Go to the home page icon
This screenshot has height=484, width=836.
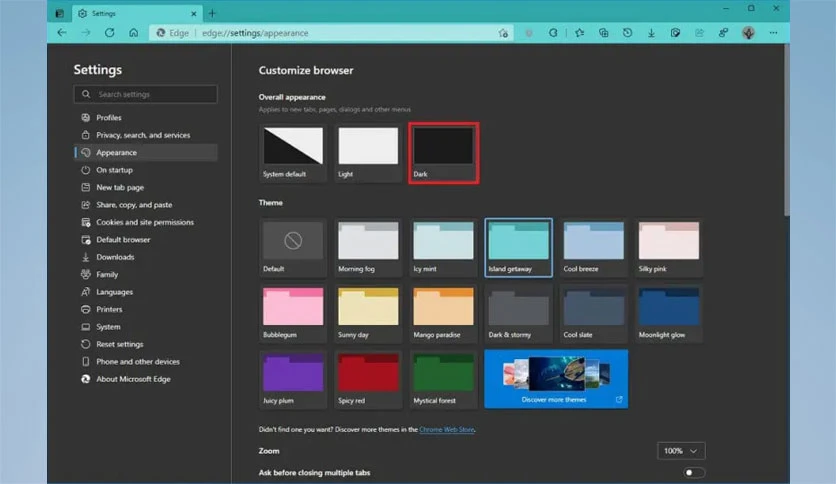click(133, 33)
